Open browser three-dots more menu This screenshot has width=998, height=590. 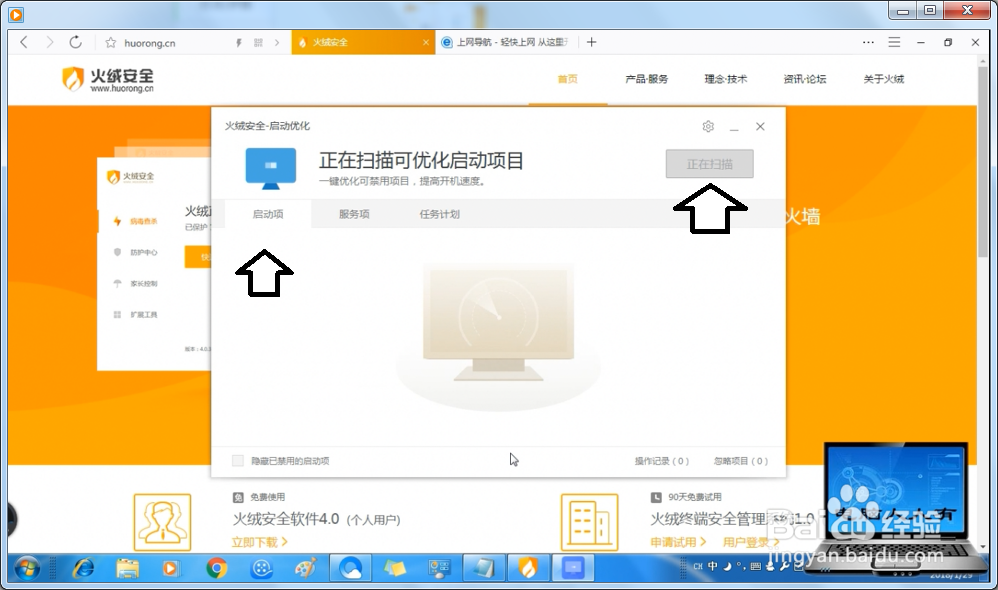(x=868, y=42)
